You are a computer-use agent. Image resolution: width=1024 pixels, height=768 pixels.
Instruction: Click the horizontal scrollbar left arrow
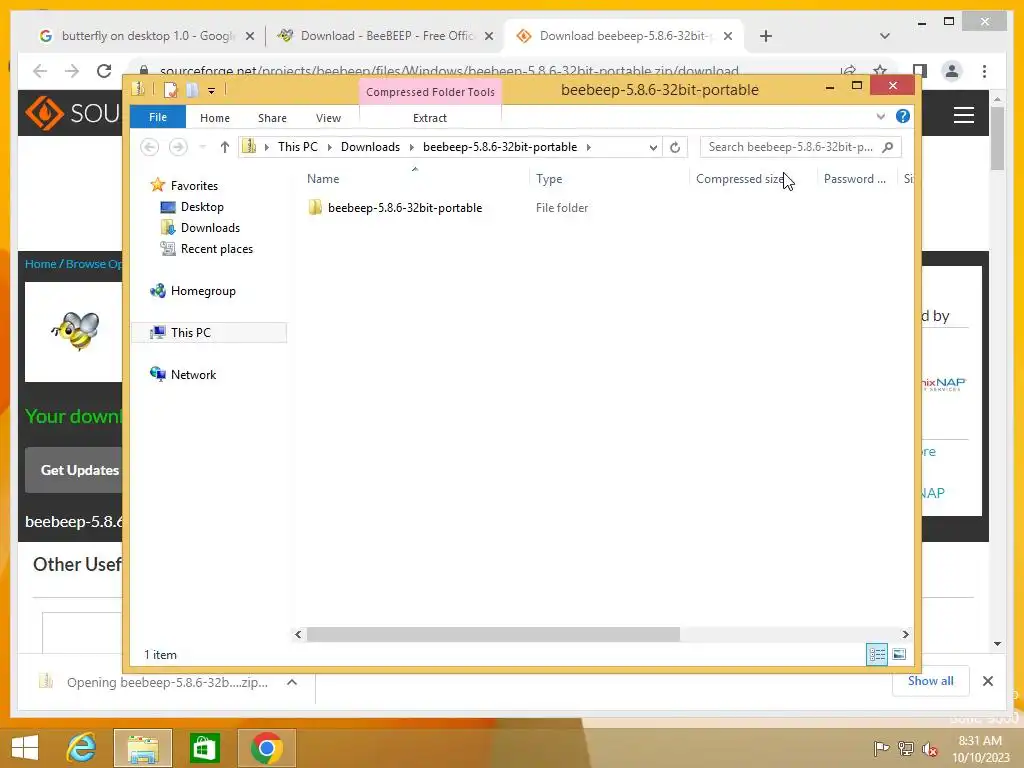click(298, 634)
